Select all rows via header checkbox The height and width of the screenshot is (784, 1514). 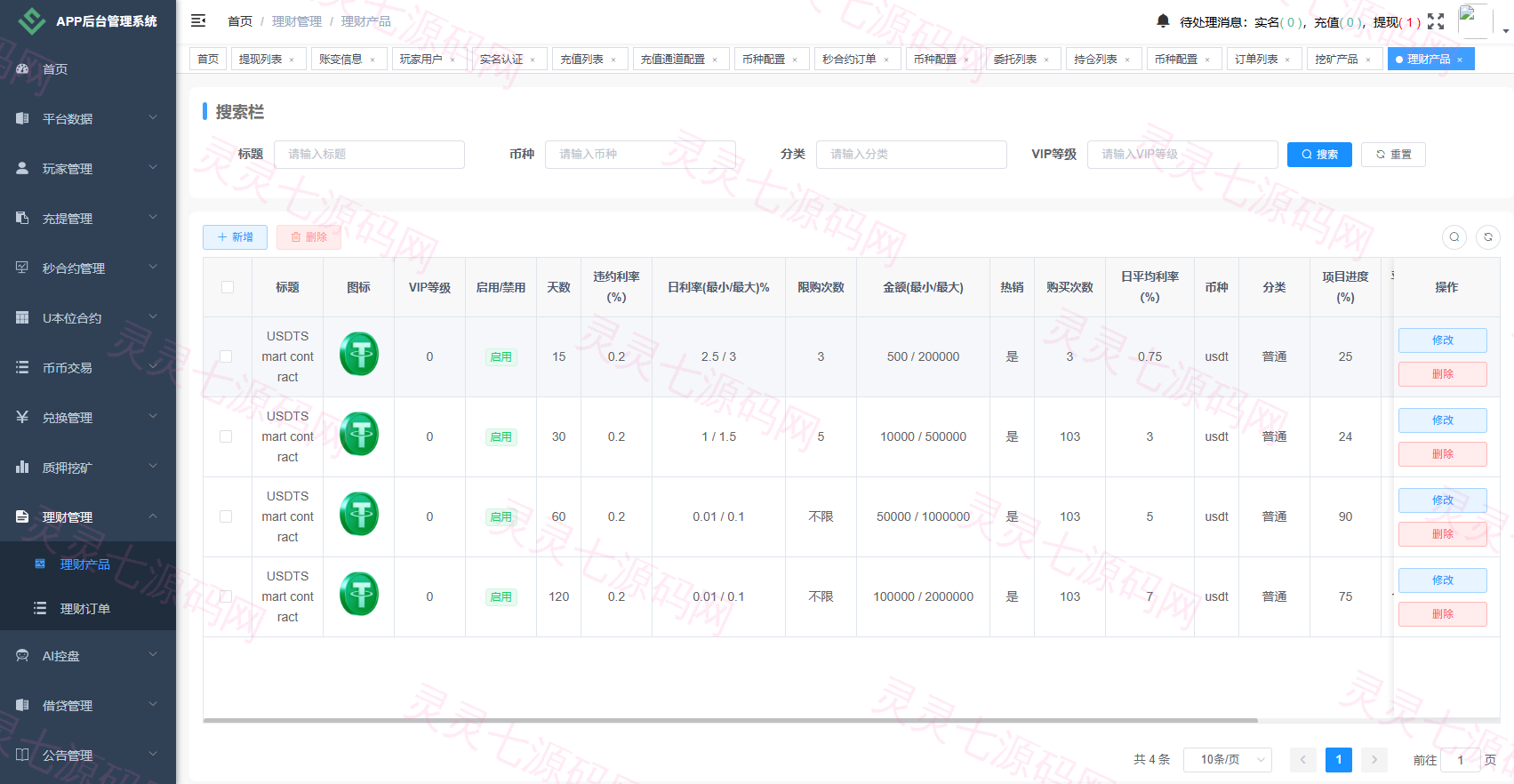point(228,287)
